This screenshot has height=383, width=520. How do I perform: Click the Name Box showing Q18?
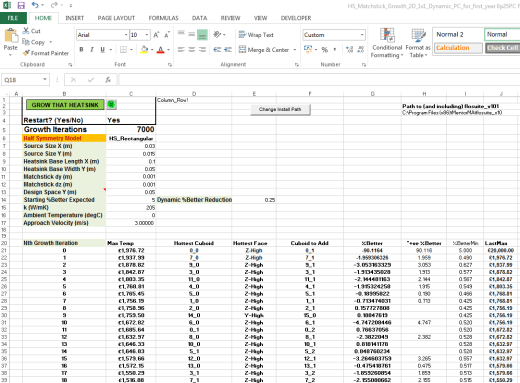pos(22,80)
